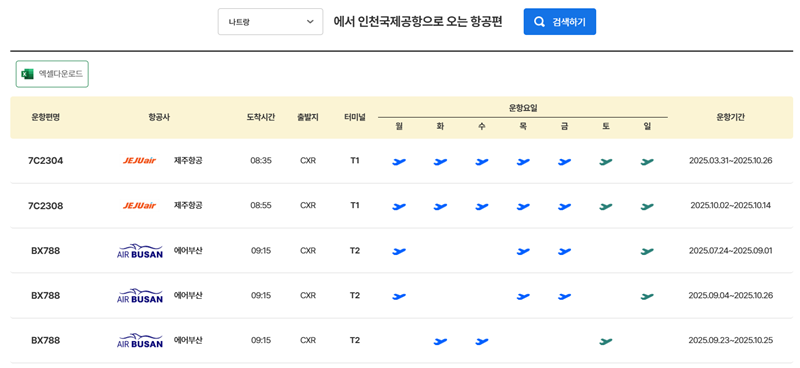The height and width of the screenshot is (368, 800).
Task: Click terminal T1 in the 7C2304 row
Action: pos(355,161)
